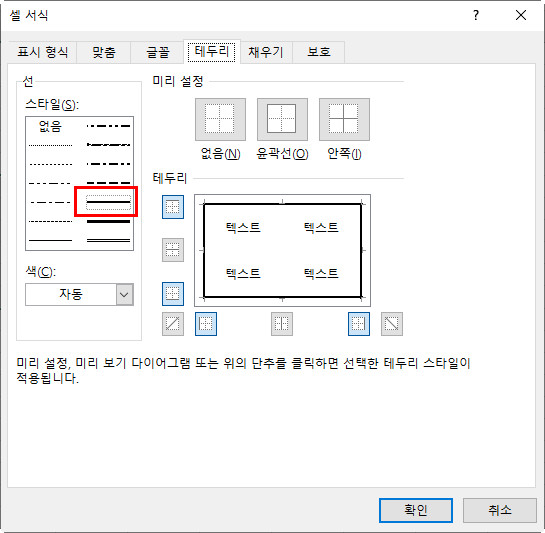Viewport: 545px width, 533px height.
Task: Toggle the top border button
Action: click(173, 207)
